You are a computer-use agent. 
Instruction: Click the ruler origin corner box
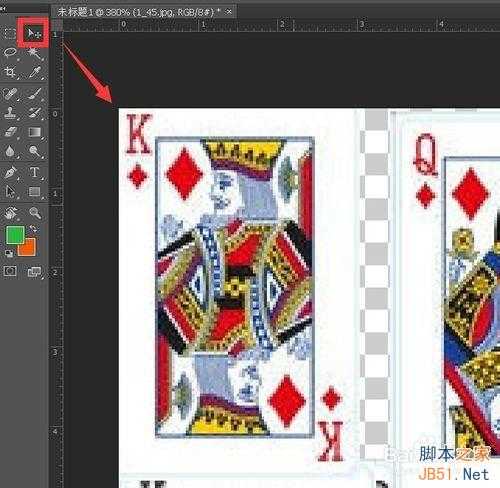click(x=56, y=25)
